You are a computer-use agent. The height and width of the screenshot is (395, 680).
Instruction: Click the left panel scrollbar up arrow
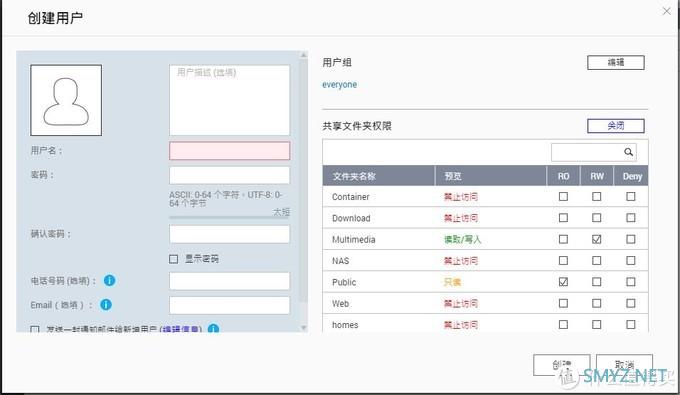[304, 55]
